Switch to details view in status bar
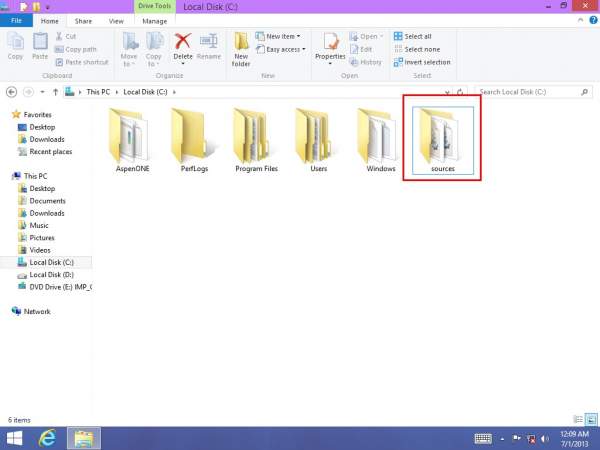 pos(578,420)
